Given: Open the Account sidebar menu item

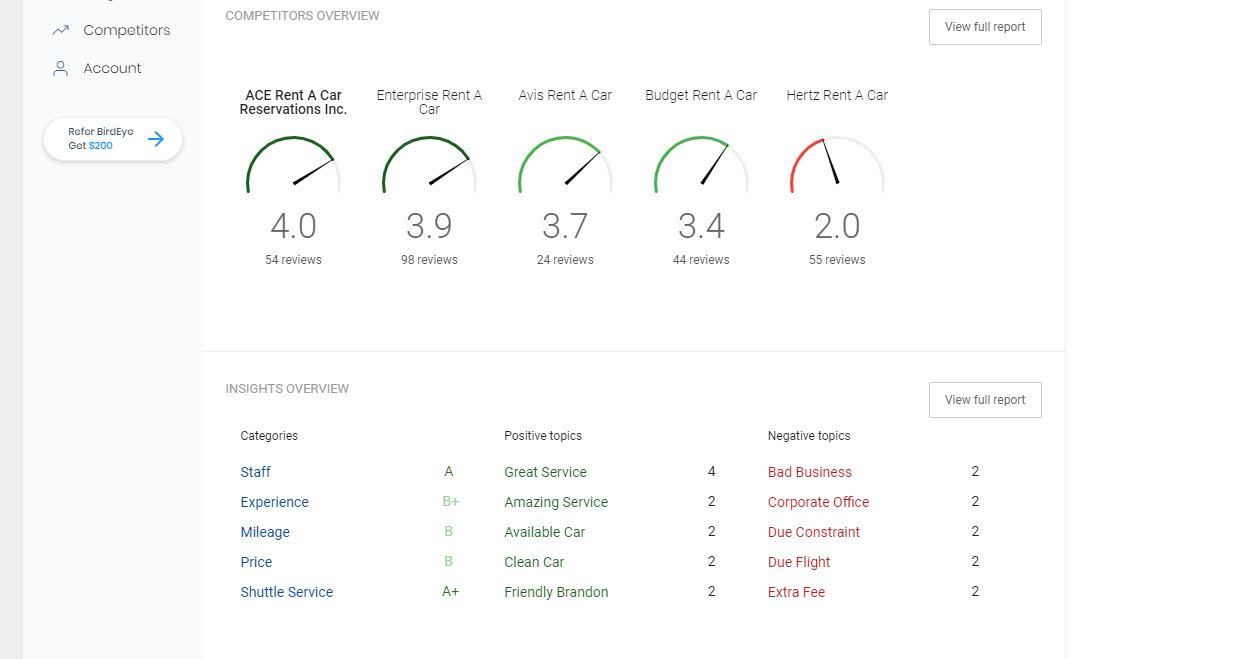Looking at the screenshot, I should pyautogui.click(x=112, y=68).
